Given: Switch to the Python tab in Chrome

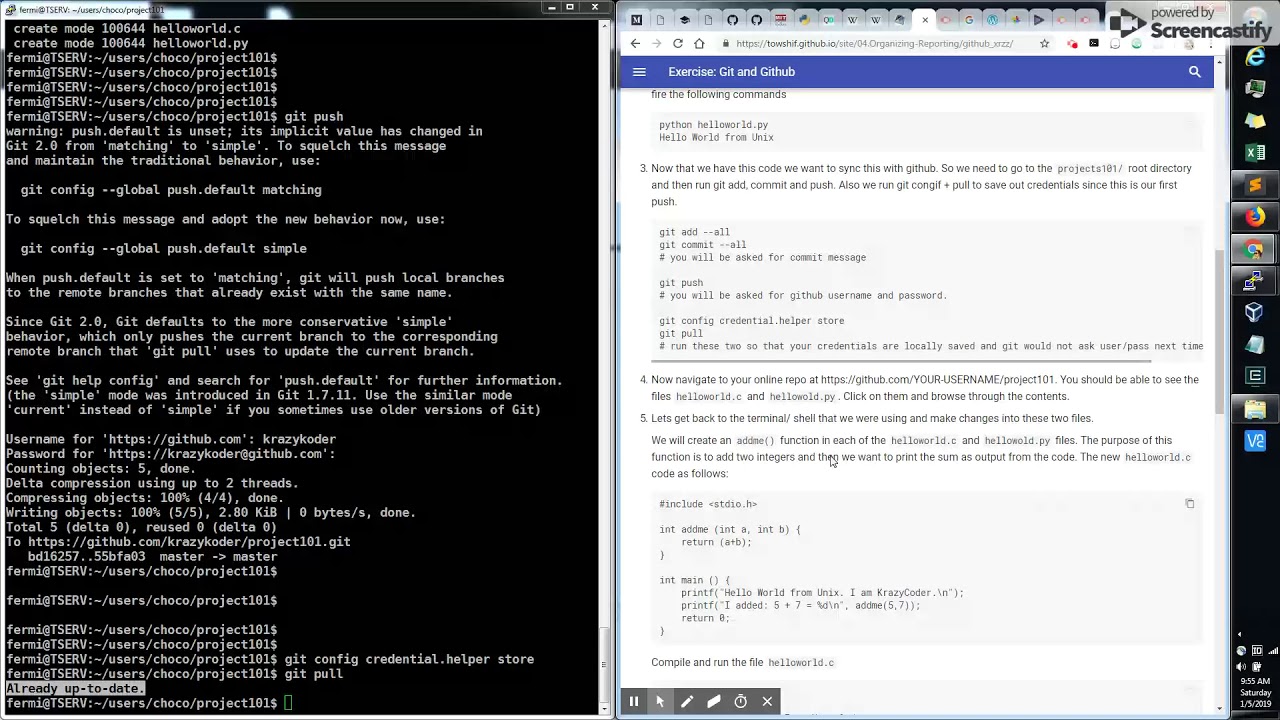Looking at the screenshot, I should (x=805, y=20).
